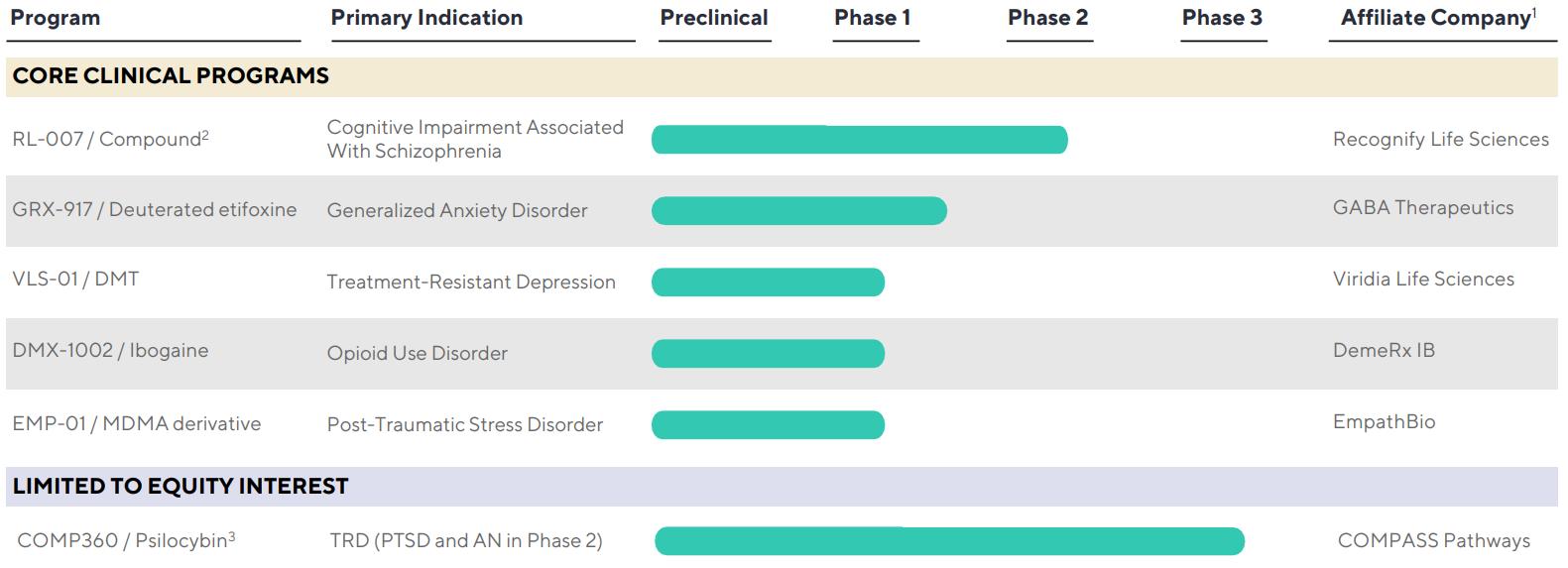Image resolution: width=1568 pixels, height=568 pixels.
Task: Click the COMPASS Pathways affiliate name
Action: tap(1433, 541)
